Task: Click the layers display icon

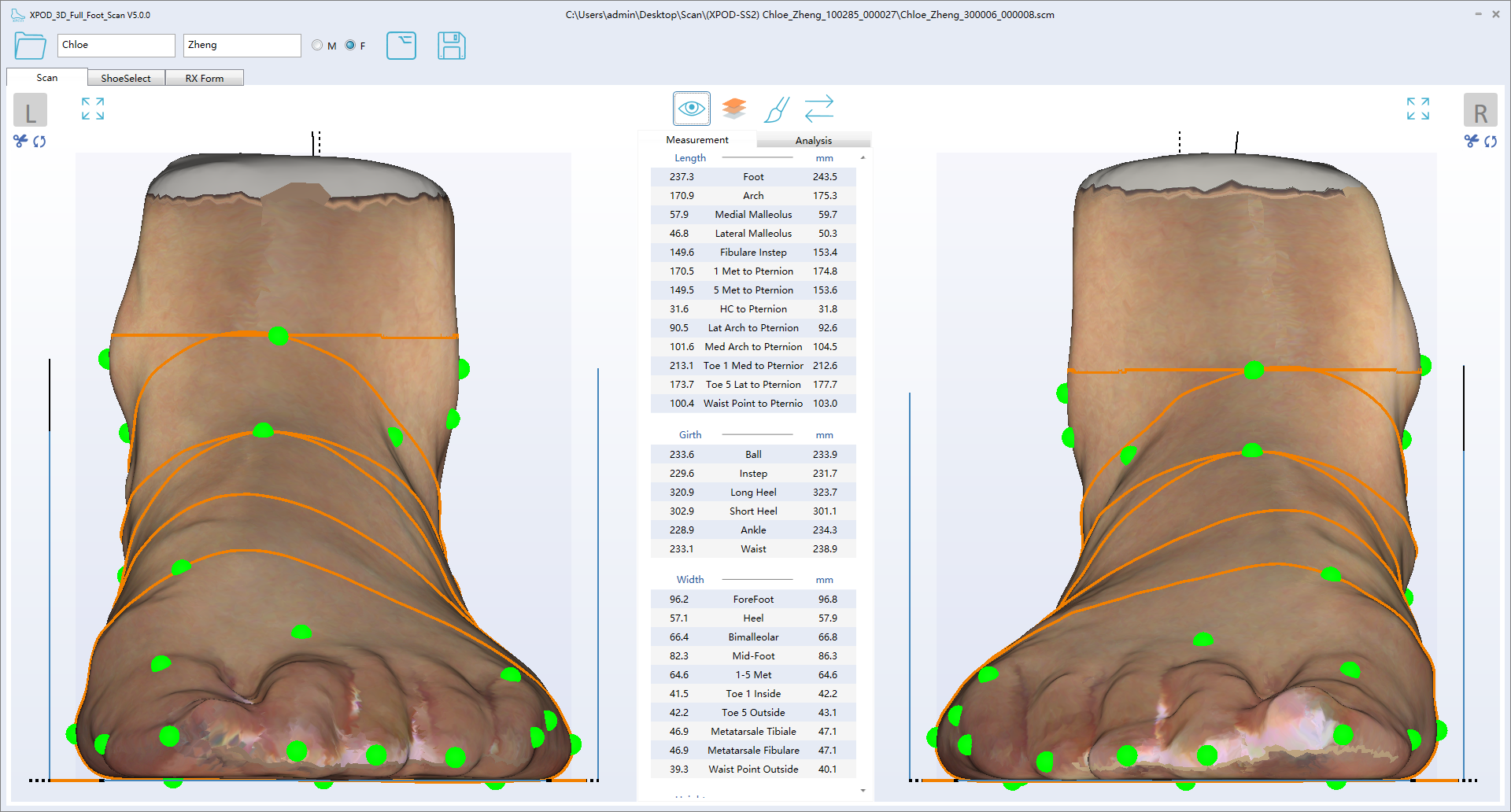Action: pyautogui.click(x=733, y=108)
